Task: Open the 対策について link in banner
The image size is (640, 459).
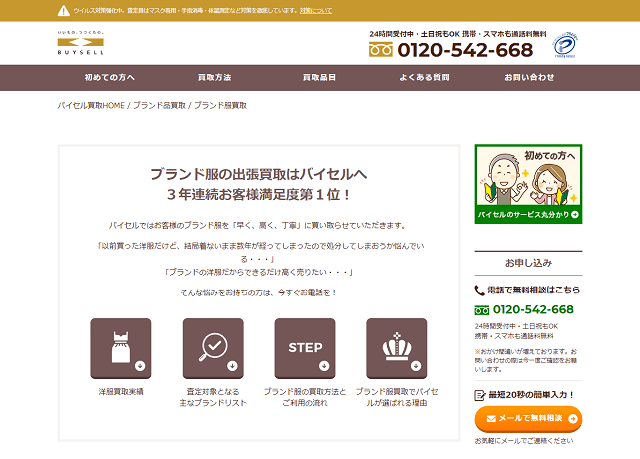Action: pos(316,11)
